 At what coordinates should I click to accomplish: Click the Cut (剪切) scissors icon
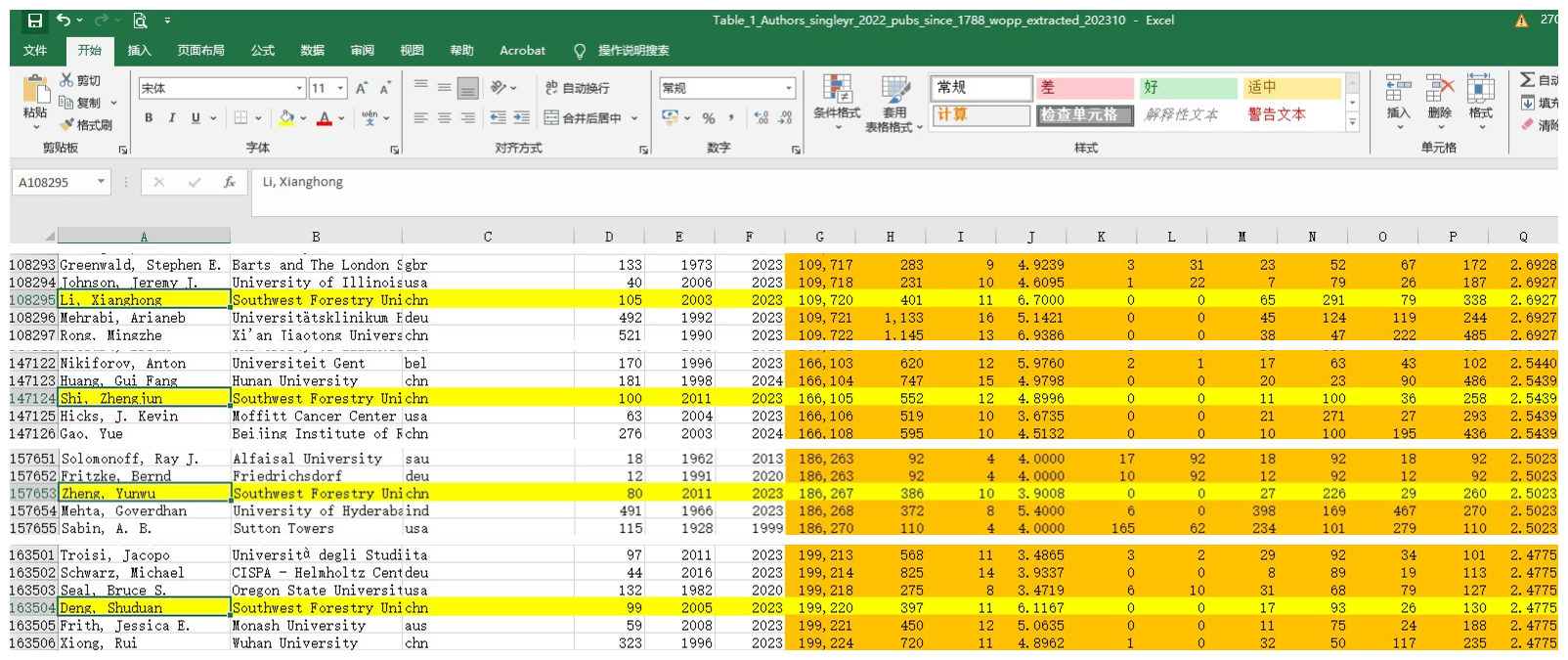click(x=66, y=80)
